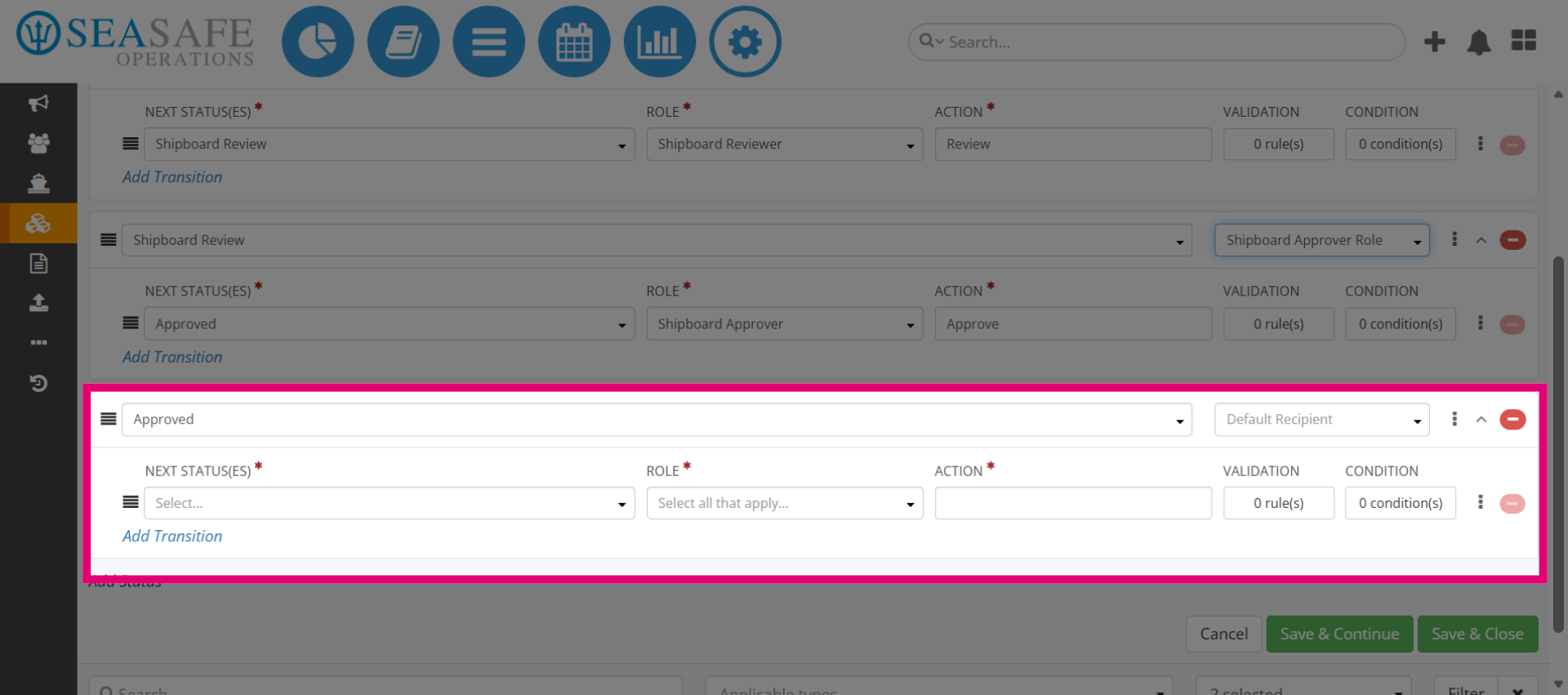Open the Approved status dropdown
The height and width of the screenshot is (695, 1568).
tap(657, 420)
